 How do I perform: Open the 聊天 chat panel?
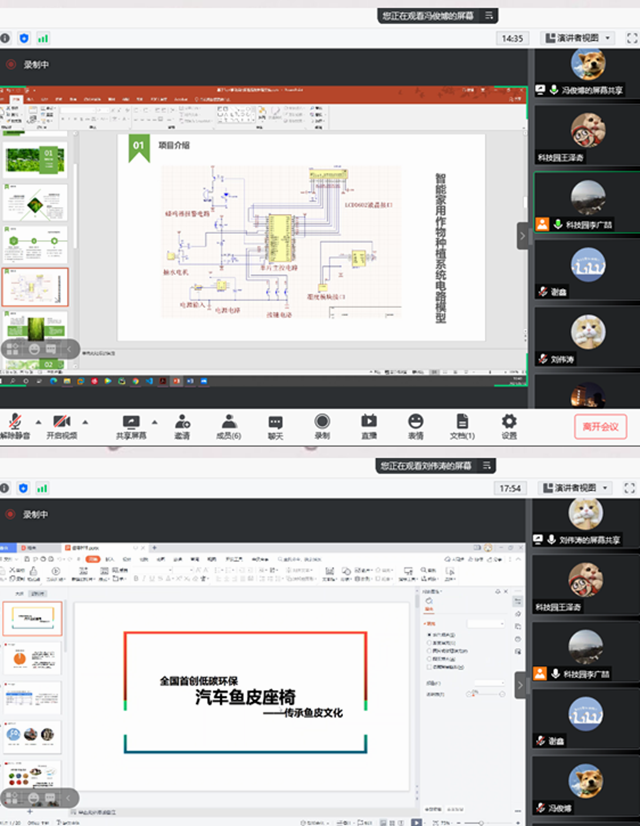pyautogui.click(x=275, y=422)
